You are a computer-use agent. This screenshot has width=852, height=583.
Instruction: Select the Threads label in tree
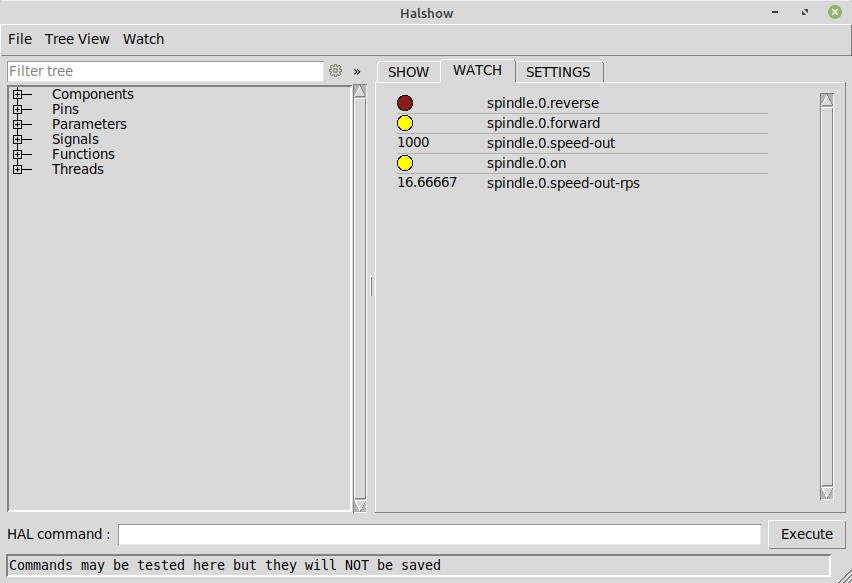click(x=78, y=169)
